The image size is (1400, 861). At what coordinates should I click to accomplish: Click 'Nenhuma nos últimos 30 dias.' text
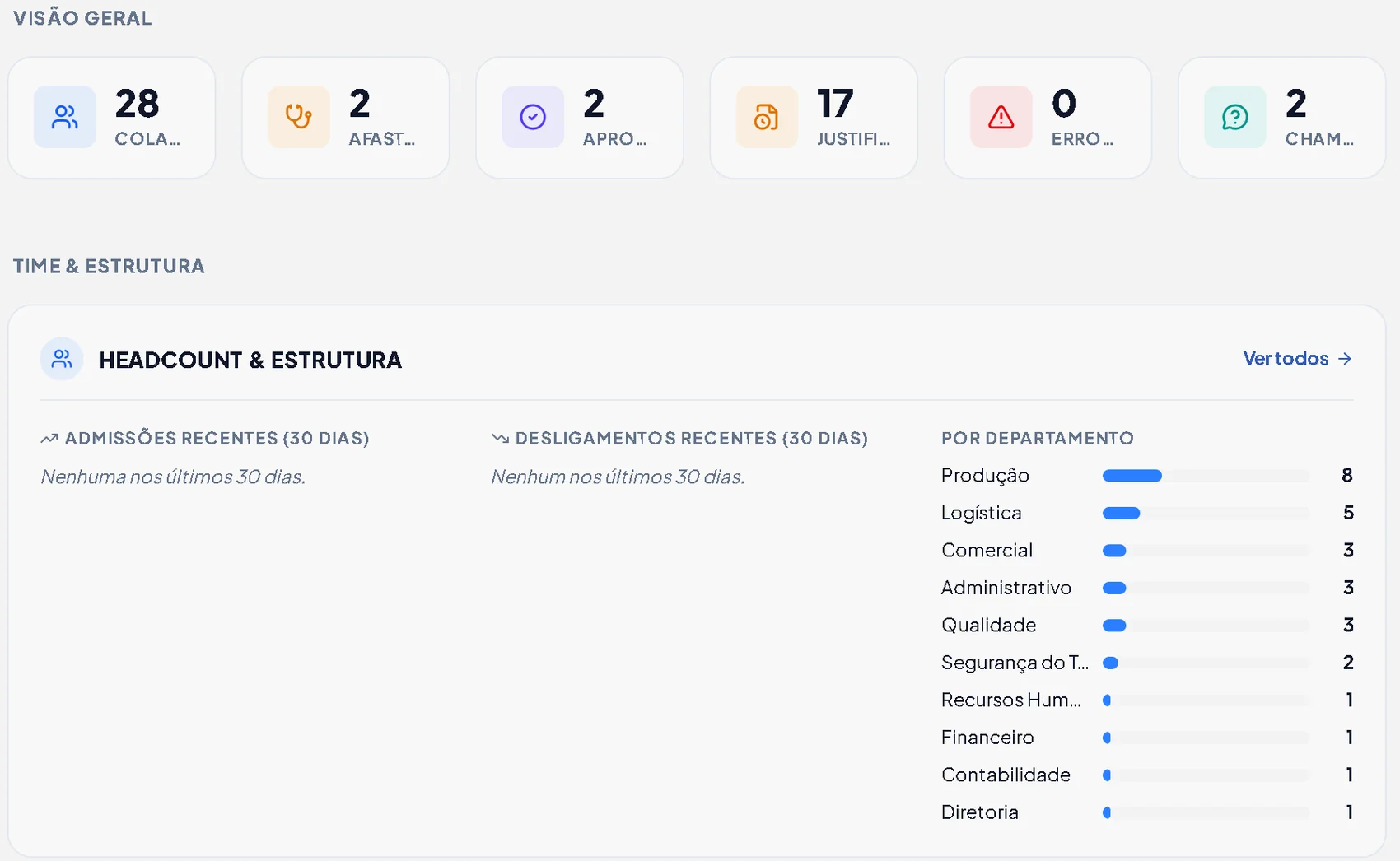[x=173, y=477]
